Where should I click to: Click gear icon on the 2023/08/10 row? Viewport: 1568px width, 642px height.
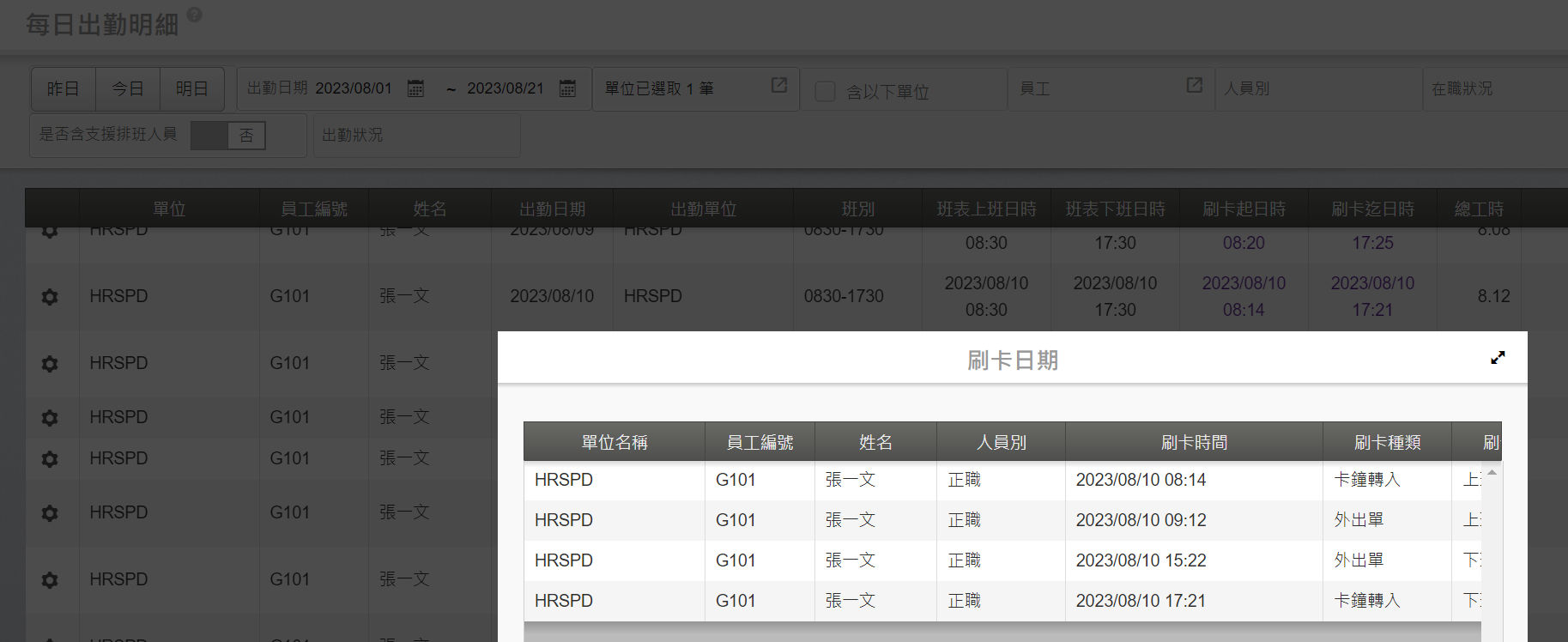[50, 297]
